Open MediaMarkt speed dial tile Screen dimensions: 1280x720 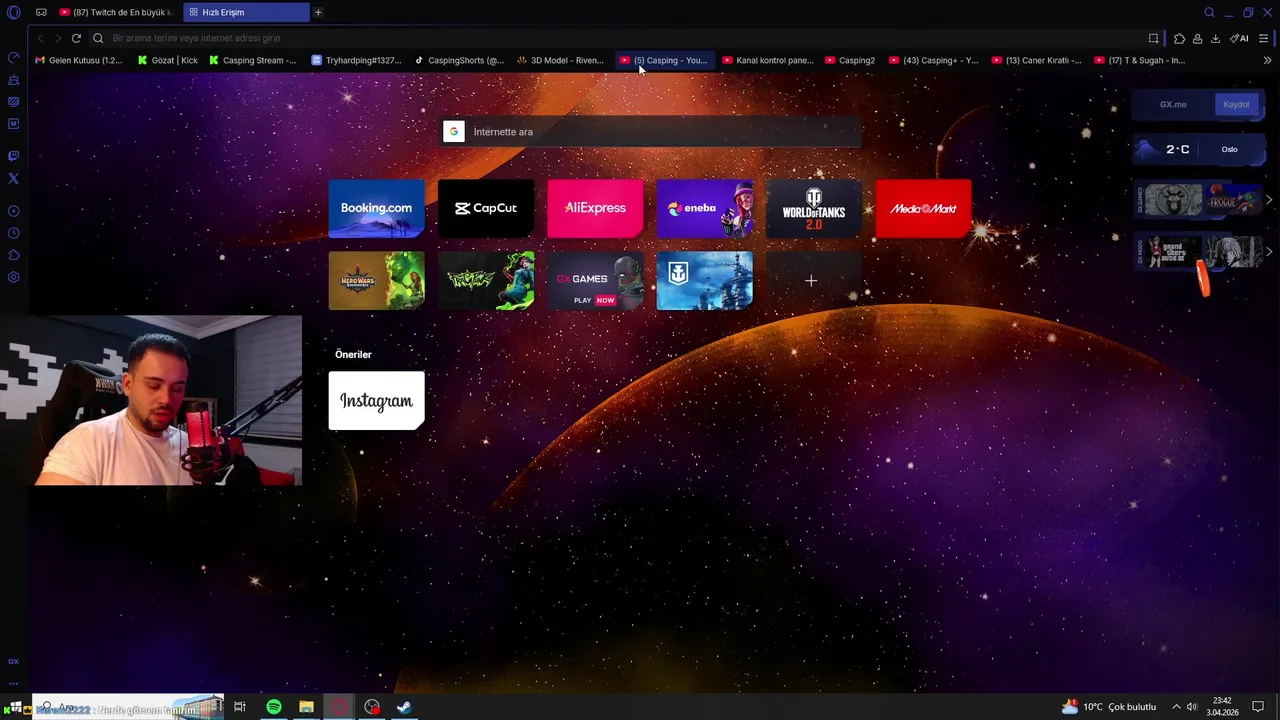click(923, 208)
